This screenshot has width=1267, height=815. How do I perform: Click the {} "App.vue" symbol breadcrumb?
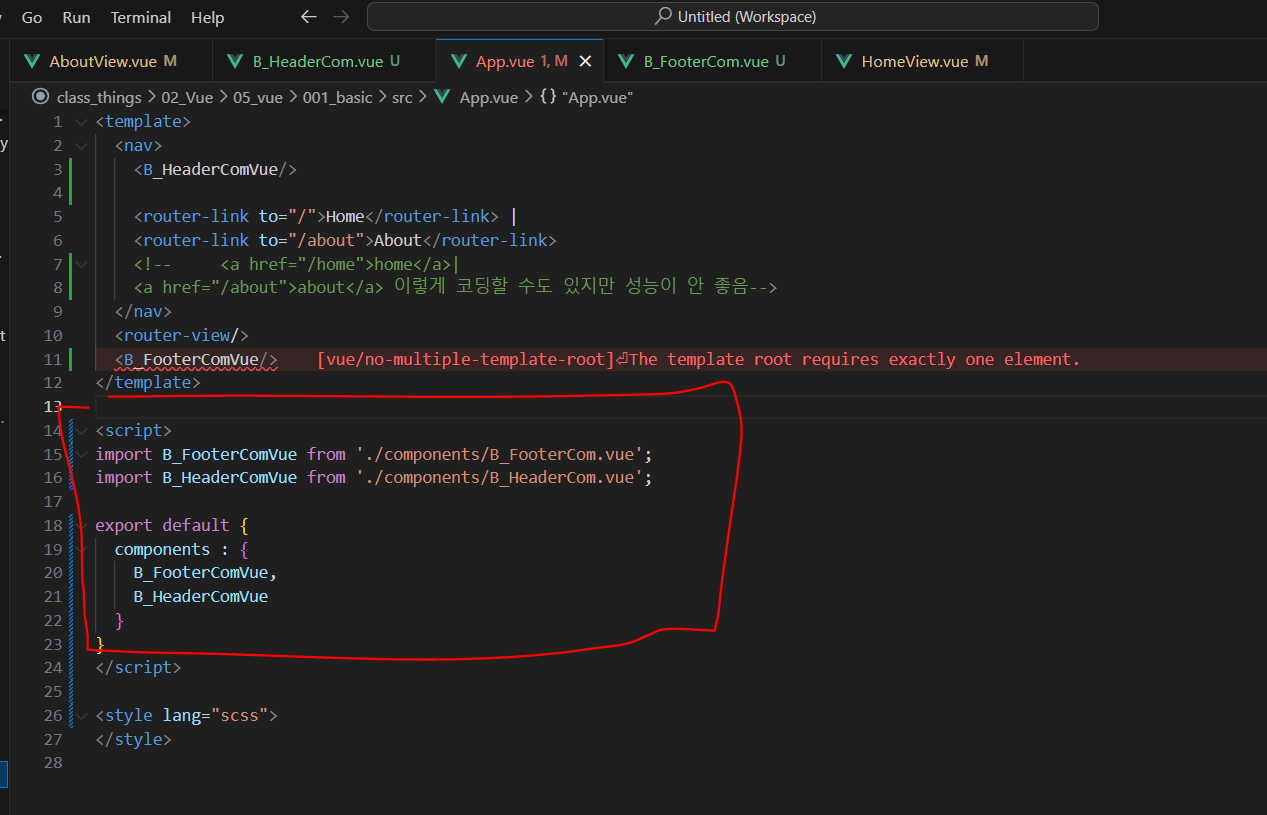[586, 97]
